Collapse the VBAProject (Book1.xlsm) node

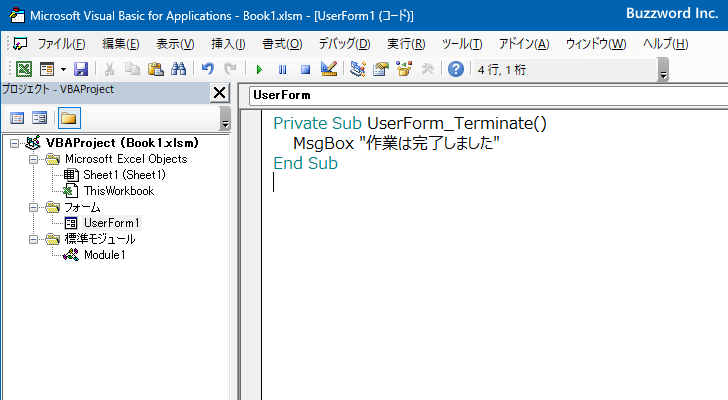(14, 143)
